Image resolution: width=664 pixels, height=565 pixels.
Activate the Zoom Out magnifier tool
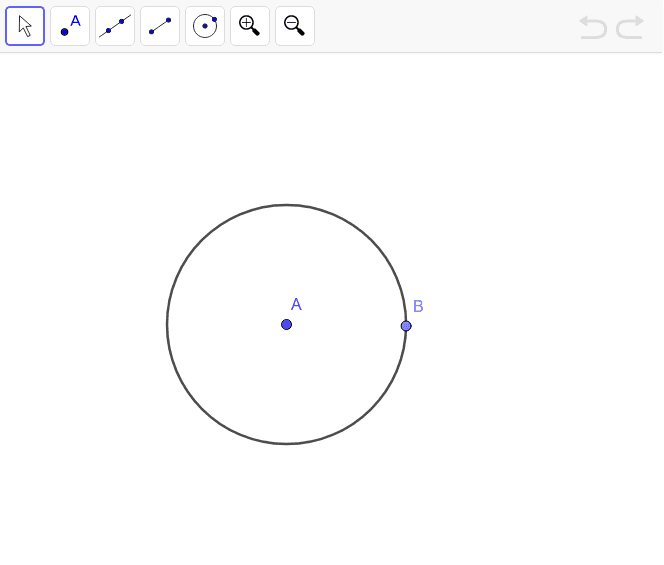click(295, 26)
